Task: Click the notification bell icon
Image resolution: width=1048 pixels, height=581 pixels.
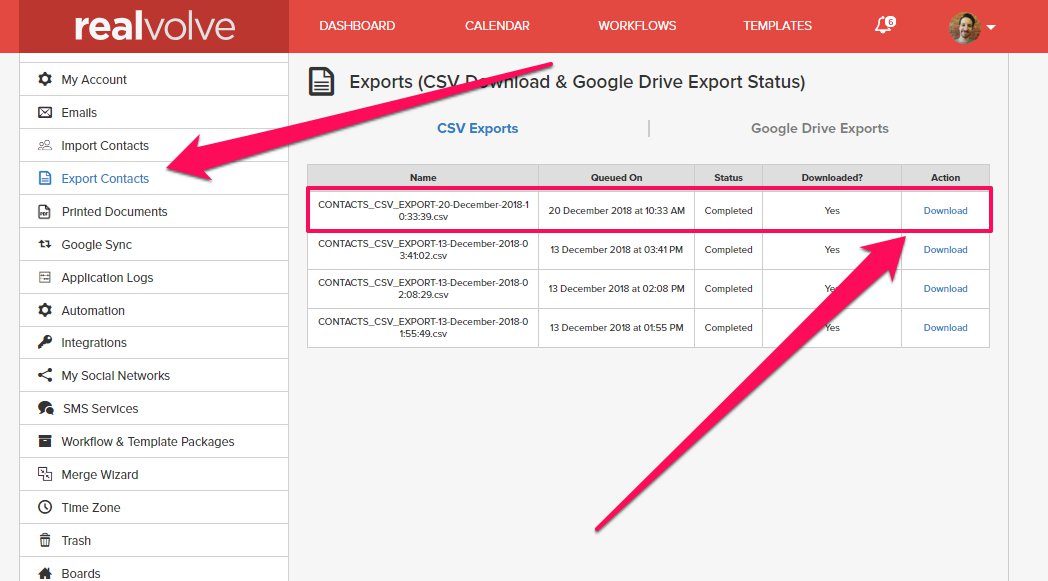Action: pos(883,26)
